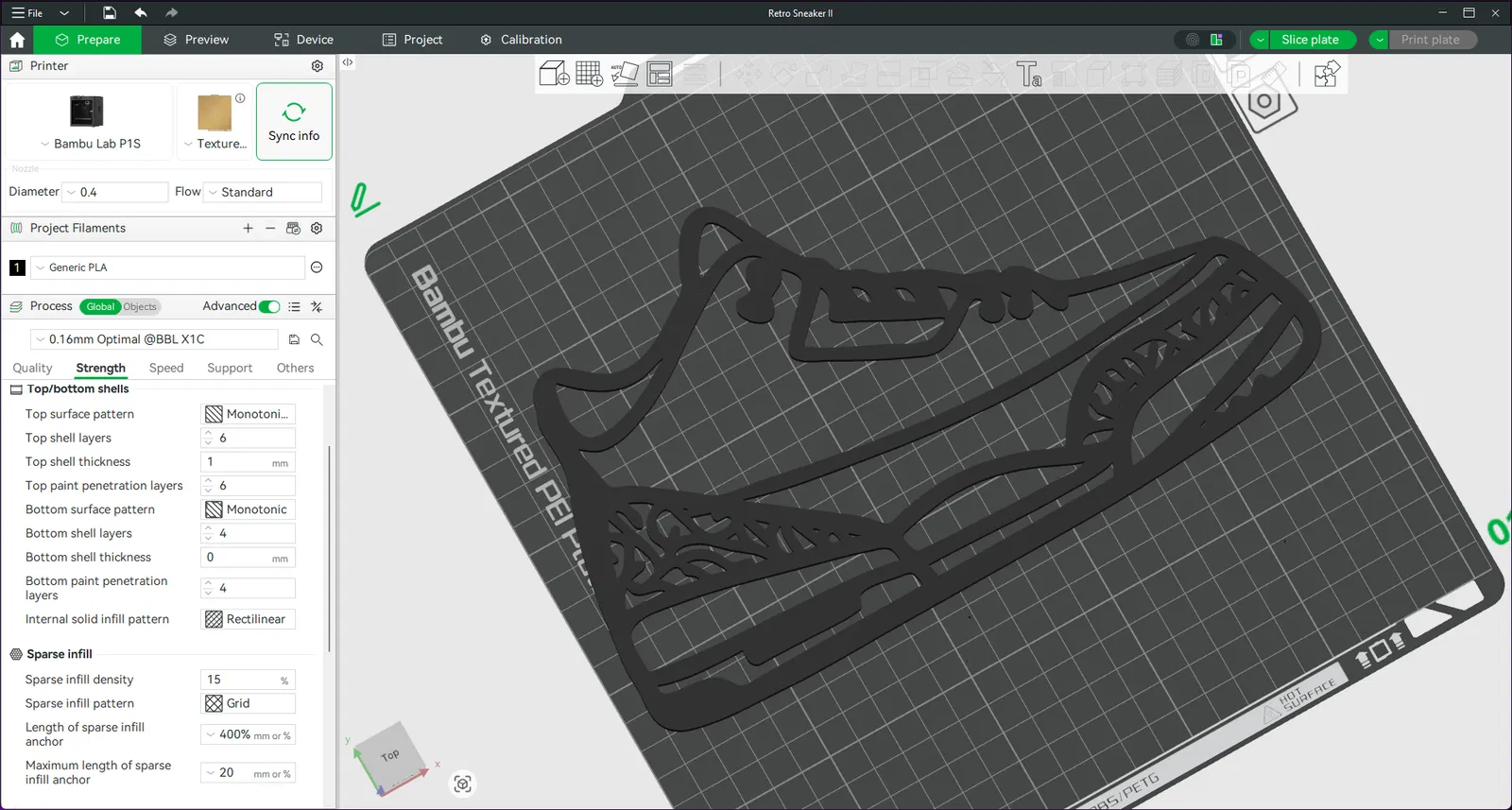Click the Prepare tab button
This screenshot has height=810, width=1512.
click(x=88, y=40)
